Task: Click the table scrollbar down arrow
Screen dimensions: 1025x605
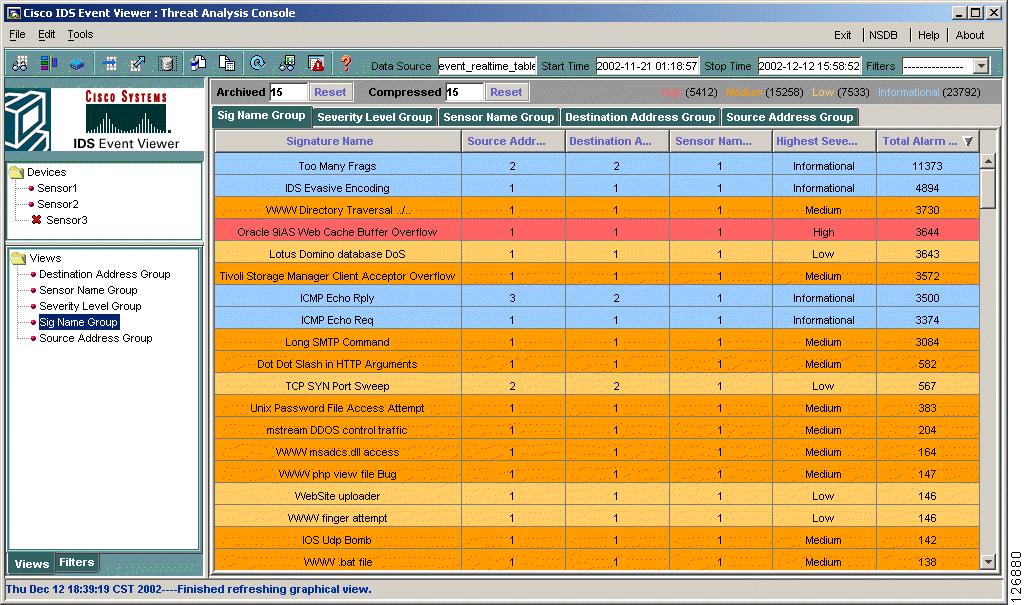Action: [988, 562]
